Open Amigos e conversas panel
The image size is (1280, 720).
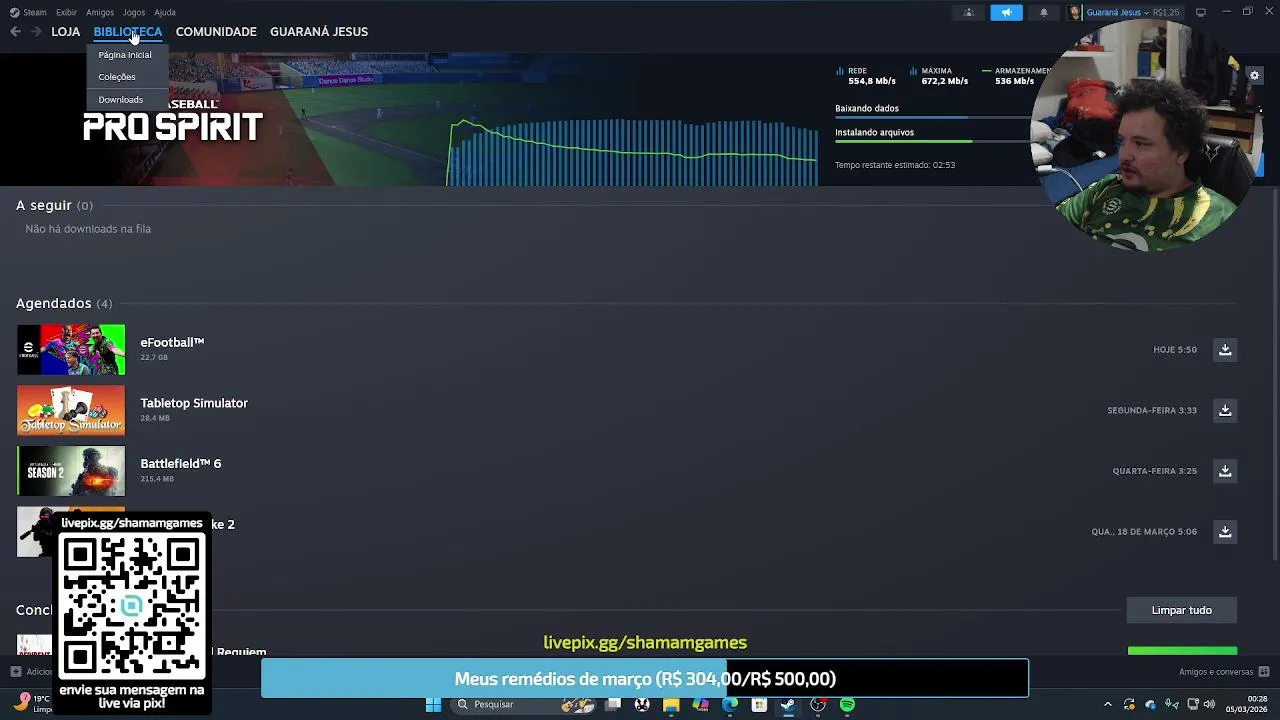(1224, 672)
